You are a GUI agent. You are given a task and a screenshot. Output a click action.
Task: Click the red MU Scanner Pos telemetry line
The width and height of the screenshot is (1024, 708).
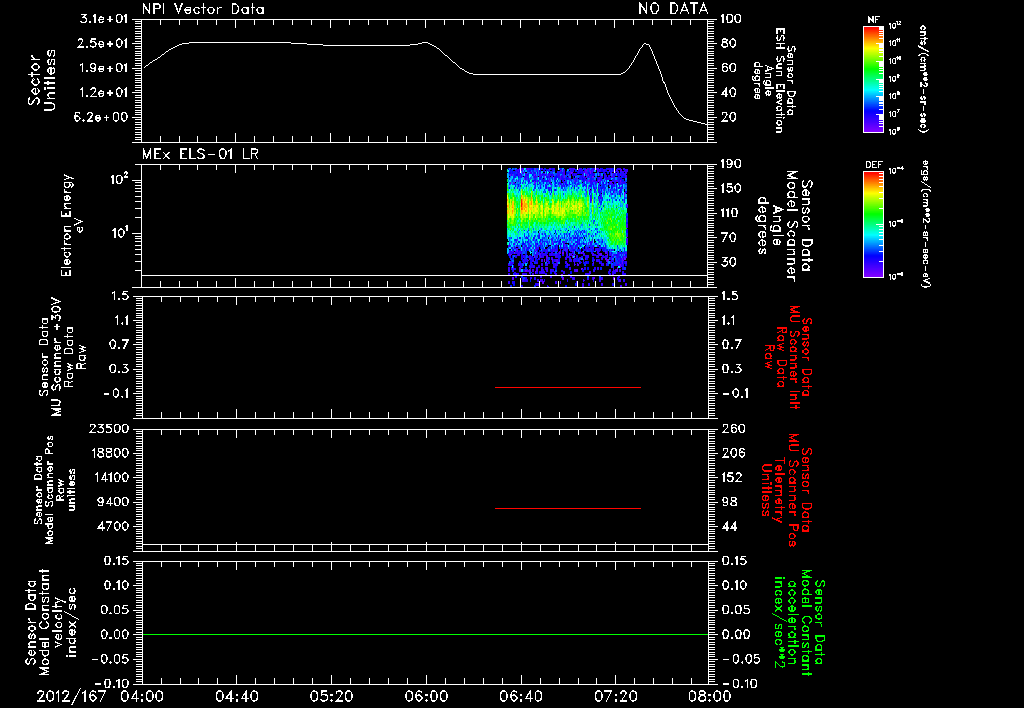pos(568,508)
